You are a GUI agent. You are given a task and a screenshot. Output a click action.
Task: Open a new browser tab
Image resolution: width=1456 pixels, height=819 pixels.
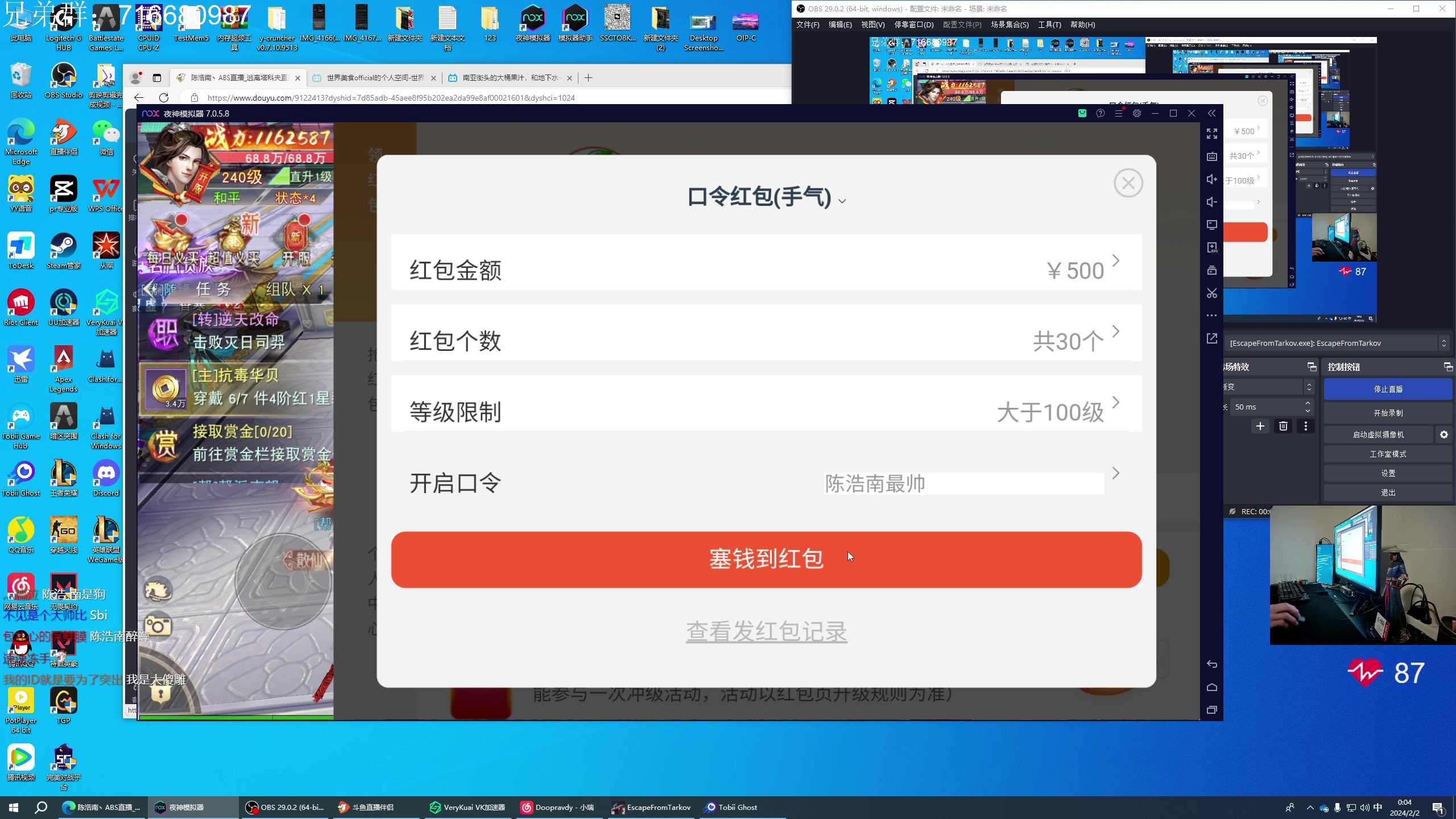click(589, 78)
